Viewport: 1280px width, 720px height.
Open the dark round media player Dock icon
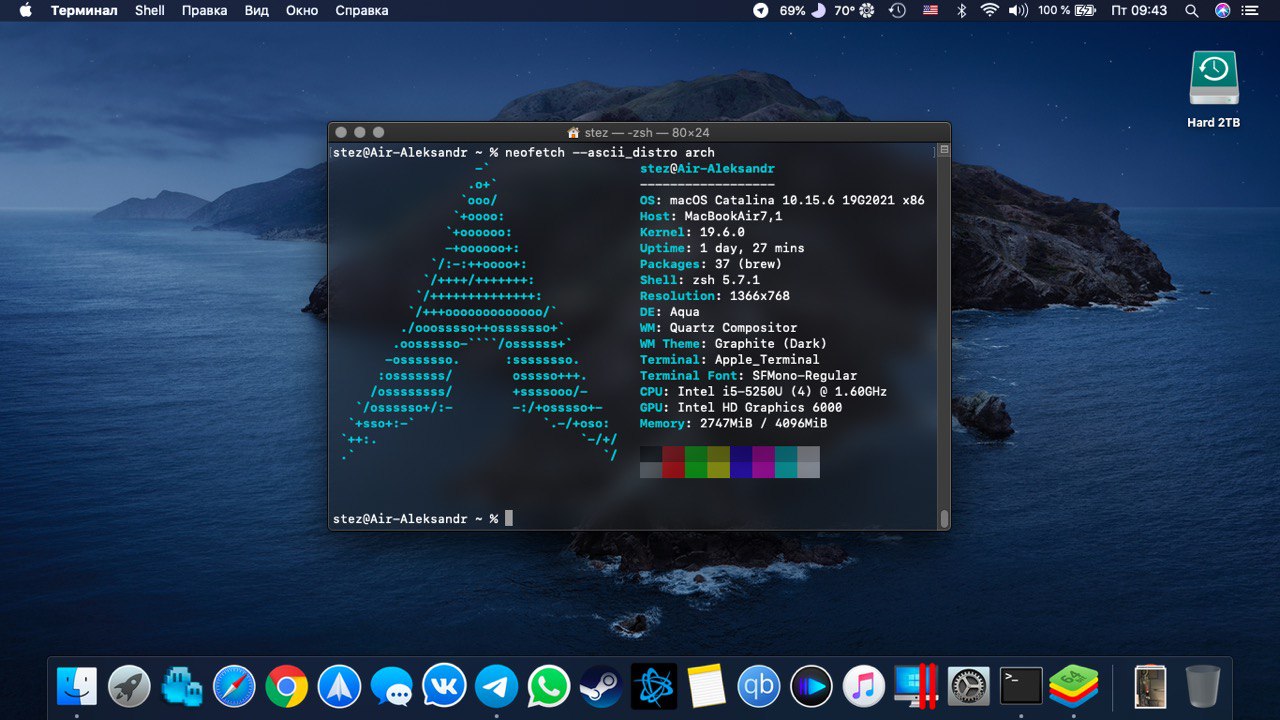click(x=811, y=686)
